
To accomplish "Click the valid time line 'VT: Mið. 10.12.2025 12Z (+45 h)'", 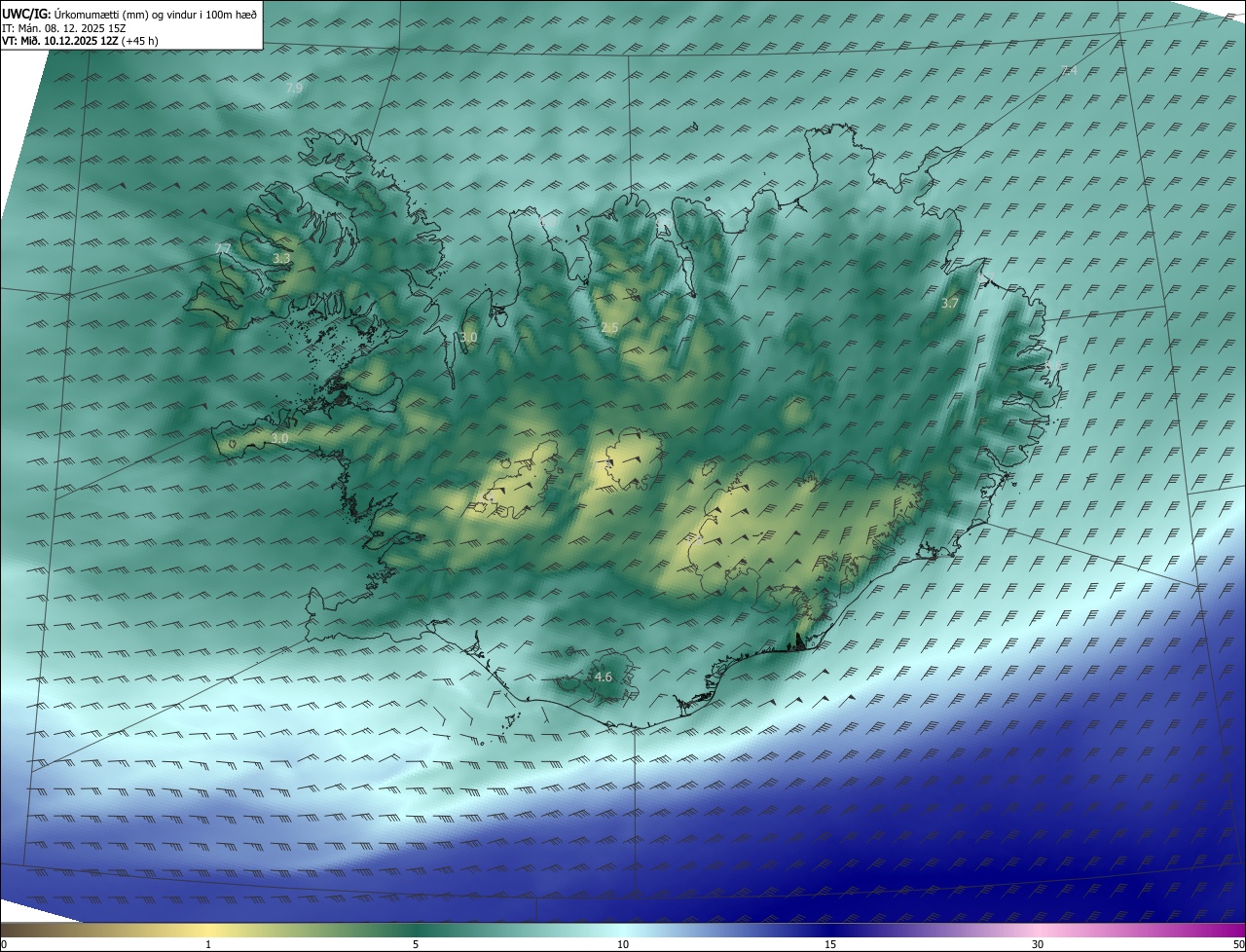I will pos(80,41).
